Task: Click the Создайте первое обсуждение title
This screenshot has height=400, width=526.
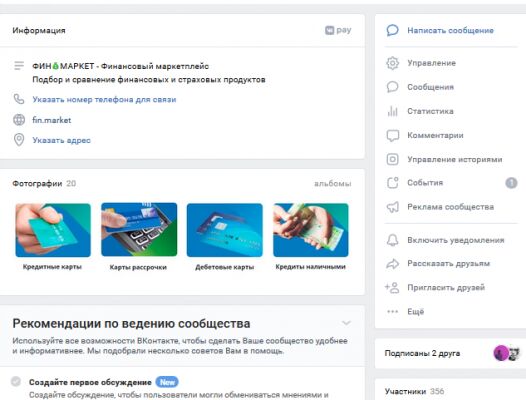Action: pyautogui.click(x=90, y=382)
